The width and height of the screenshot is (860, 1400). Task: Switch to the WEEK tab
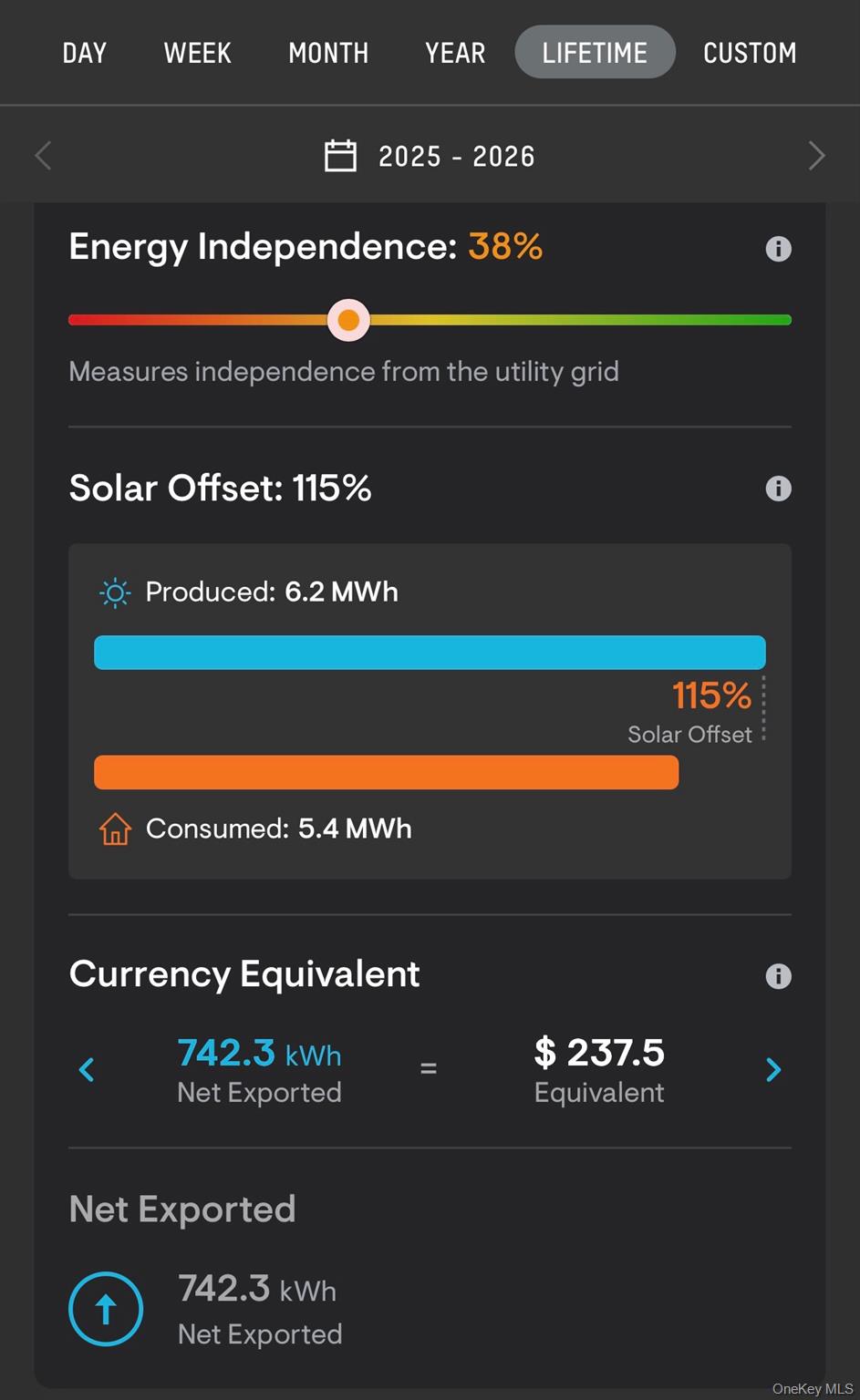click(197, 53)
